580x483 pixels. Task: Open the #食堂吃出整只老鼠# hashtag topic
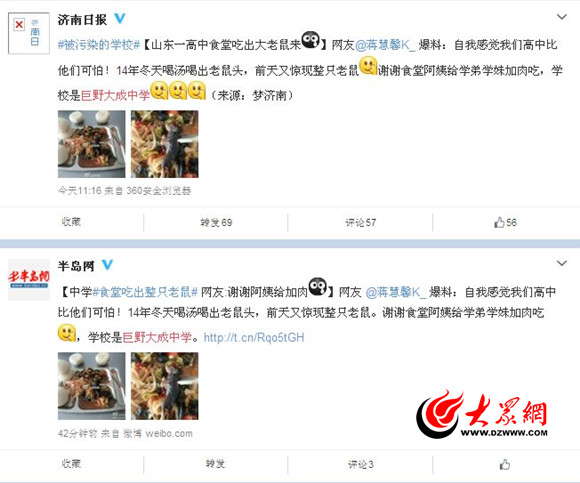coord(145,292)
